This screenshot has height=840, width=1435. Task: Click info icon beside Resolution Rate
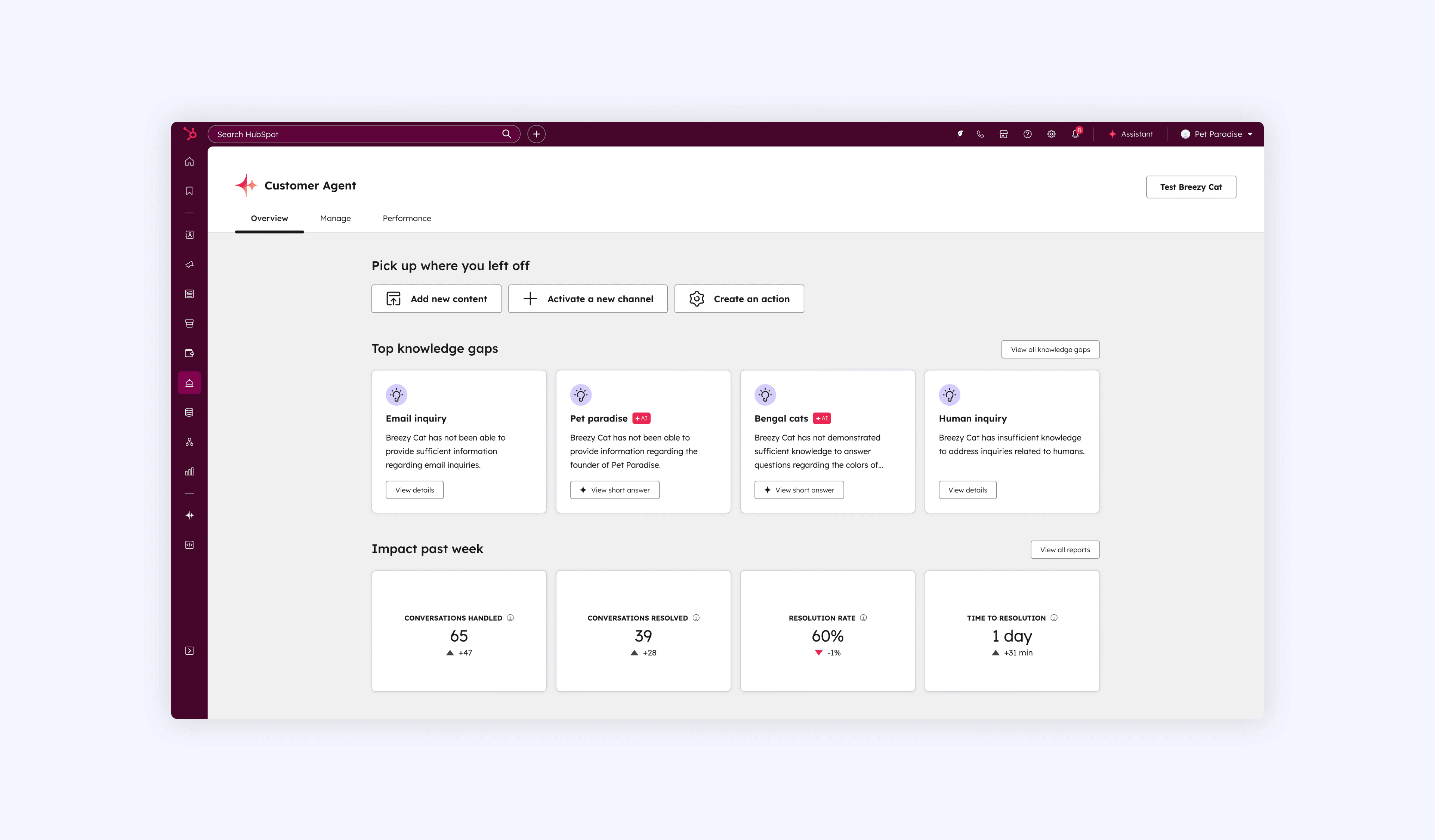click(863, 618)
